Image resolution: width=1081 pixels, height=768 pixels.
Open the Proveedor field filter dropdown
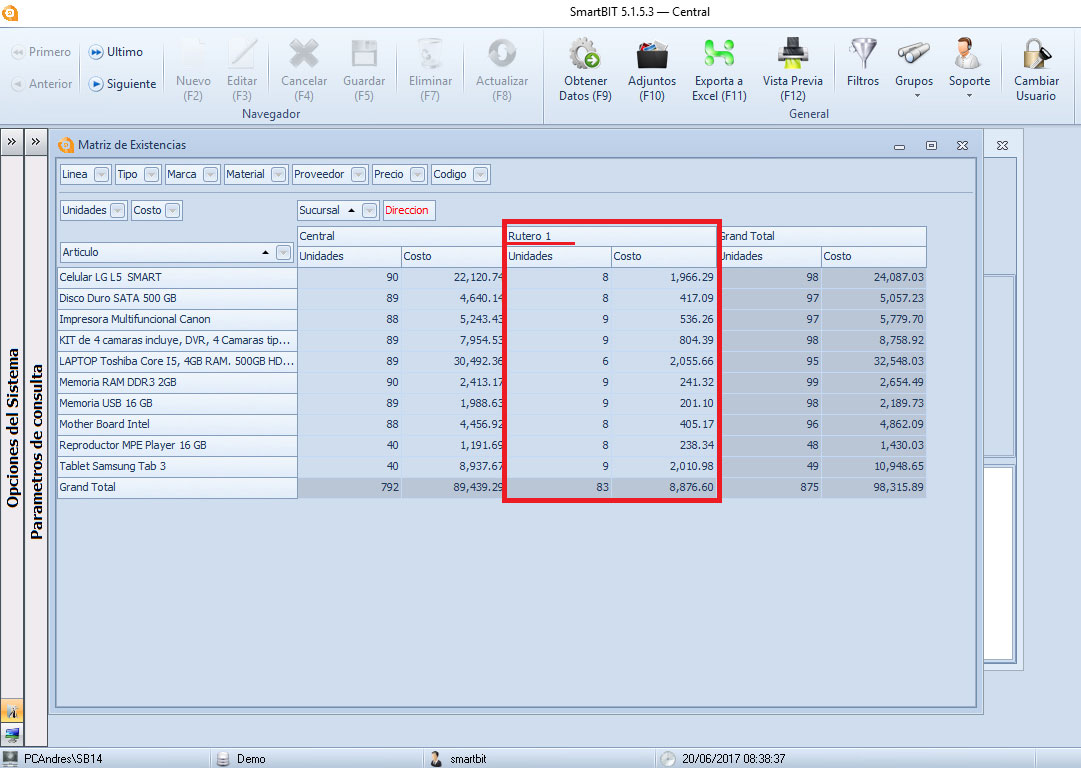358,174
